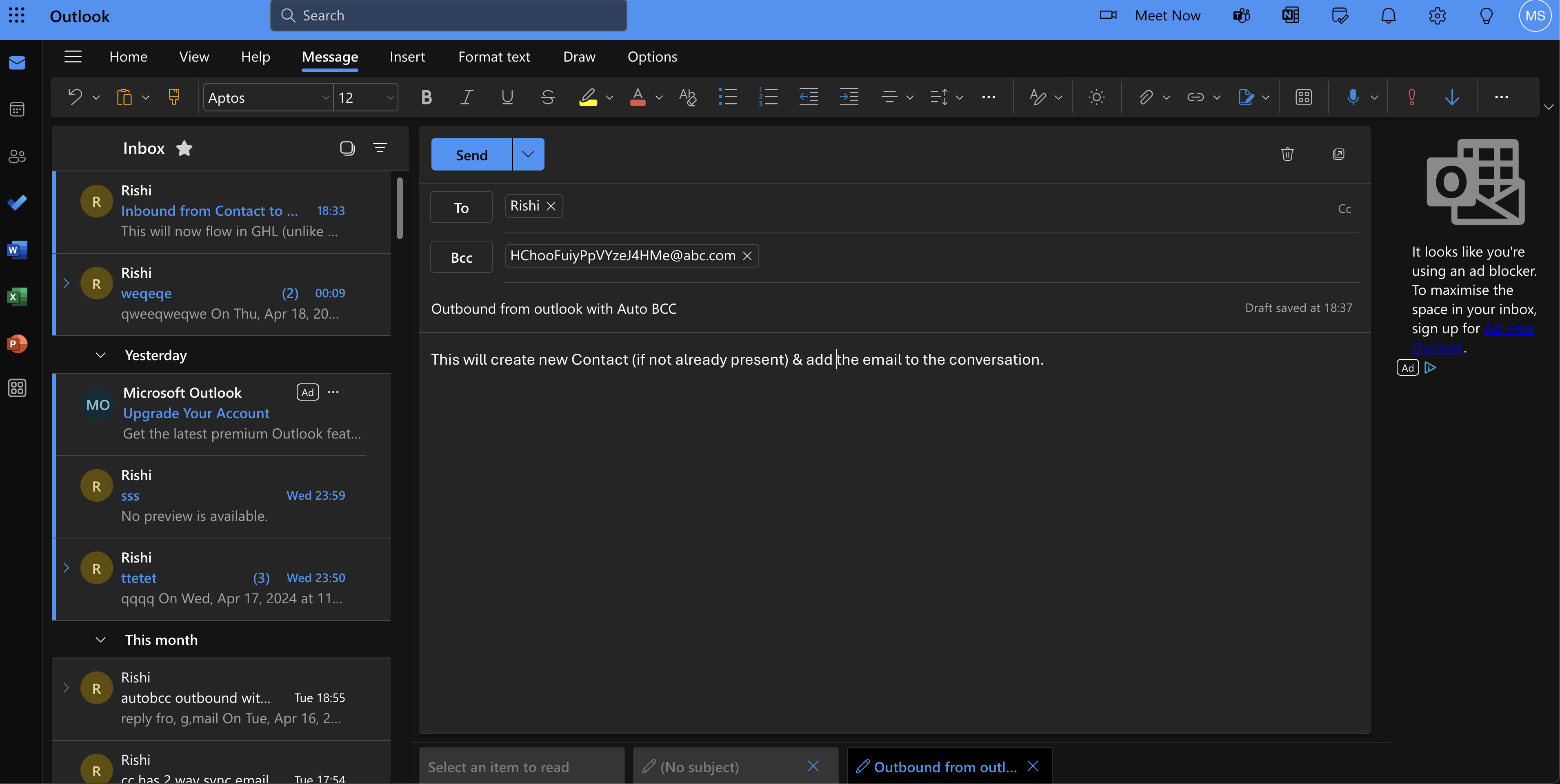This screenshot has width=1560, height=784.
Task: Pop out the message into new window
Action: (x=1338, y=154)
